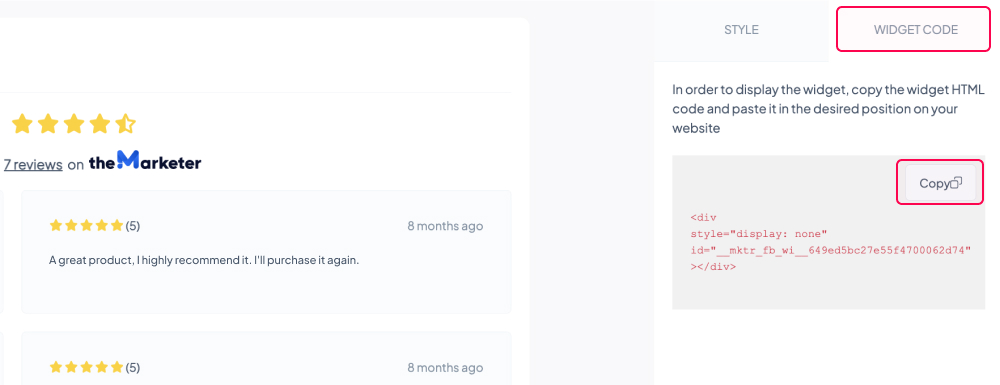The width and height of the screenshot is (1000, 385).
Task: Click the id attribute line in code
Action: coord(830,251)
